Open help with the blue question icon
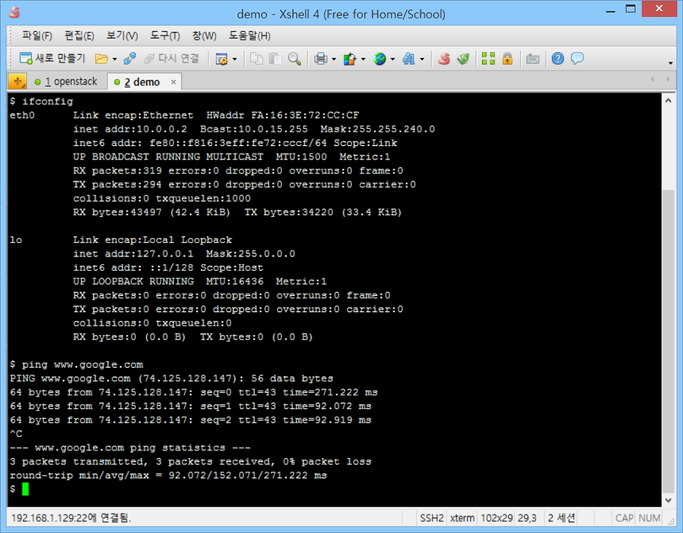683x533 pixels. pos(558,58)
